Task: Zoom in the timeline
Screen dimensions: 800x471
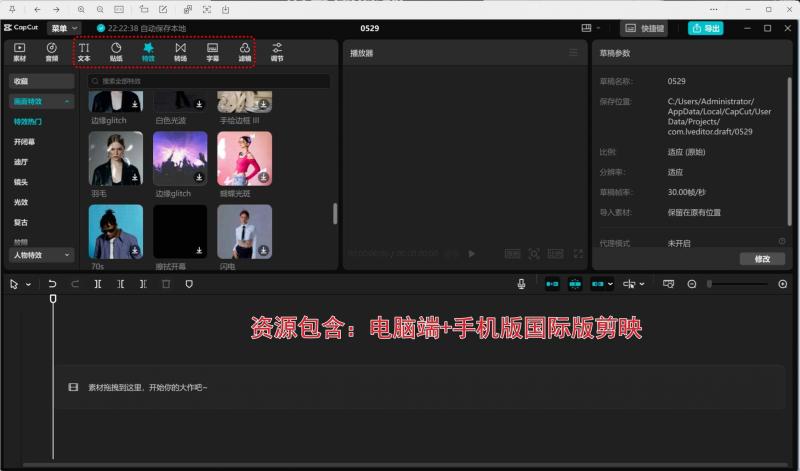Action: click(x=783, y=284)
